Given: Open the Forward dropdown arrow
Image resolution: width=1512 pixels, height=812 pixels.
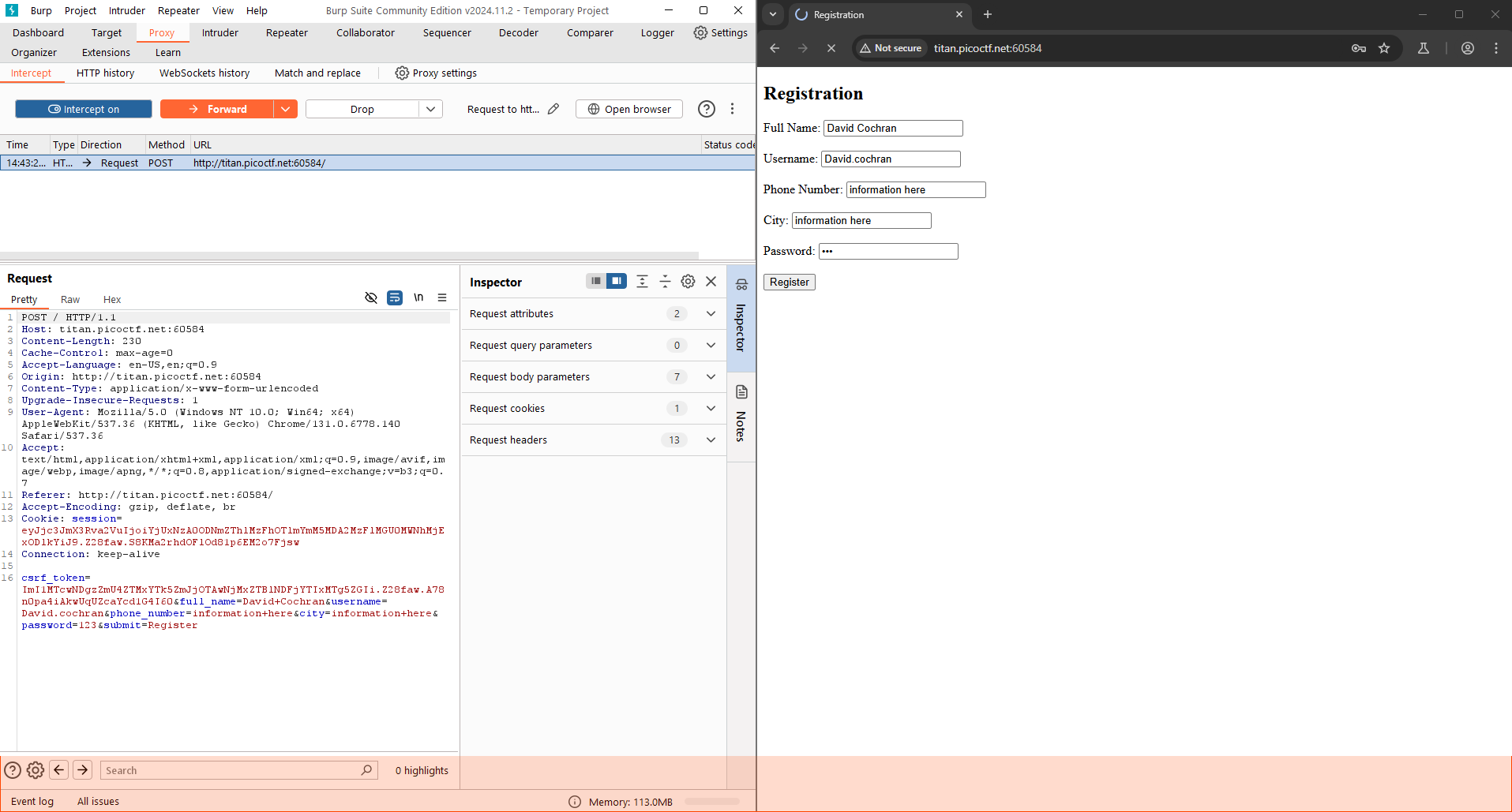Looking at the screenshot, I should coord(286,109).
